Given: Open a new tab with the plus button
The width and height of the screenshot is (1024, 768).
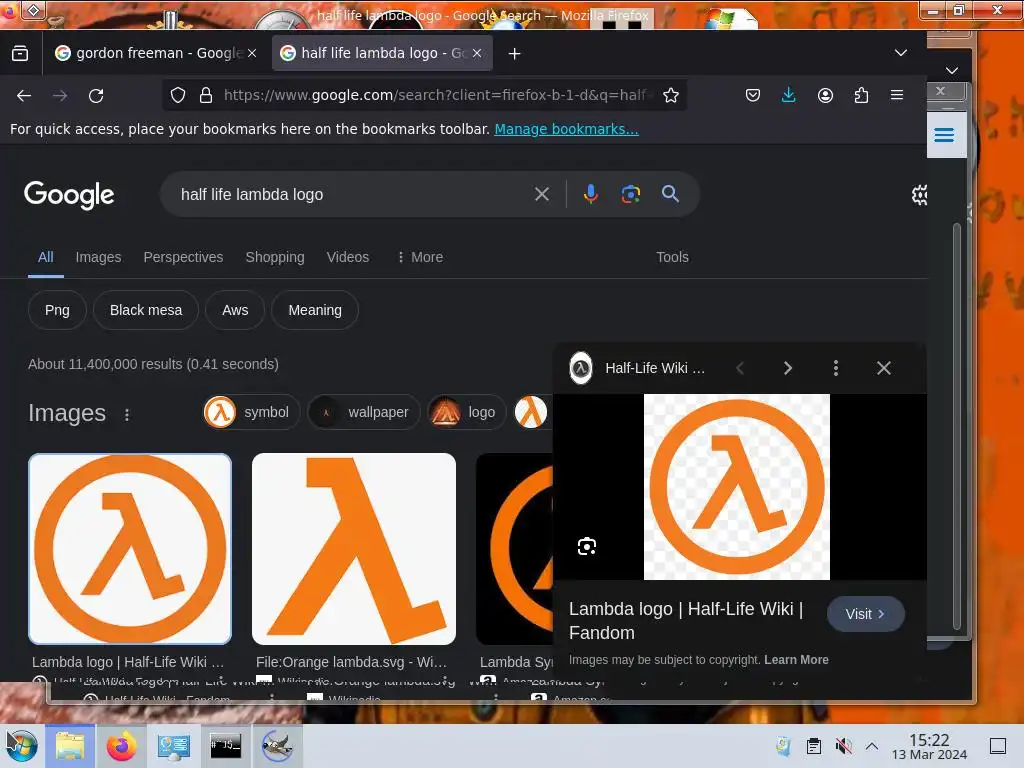Looking at the screenshot, I should point(515,54).
